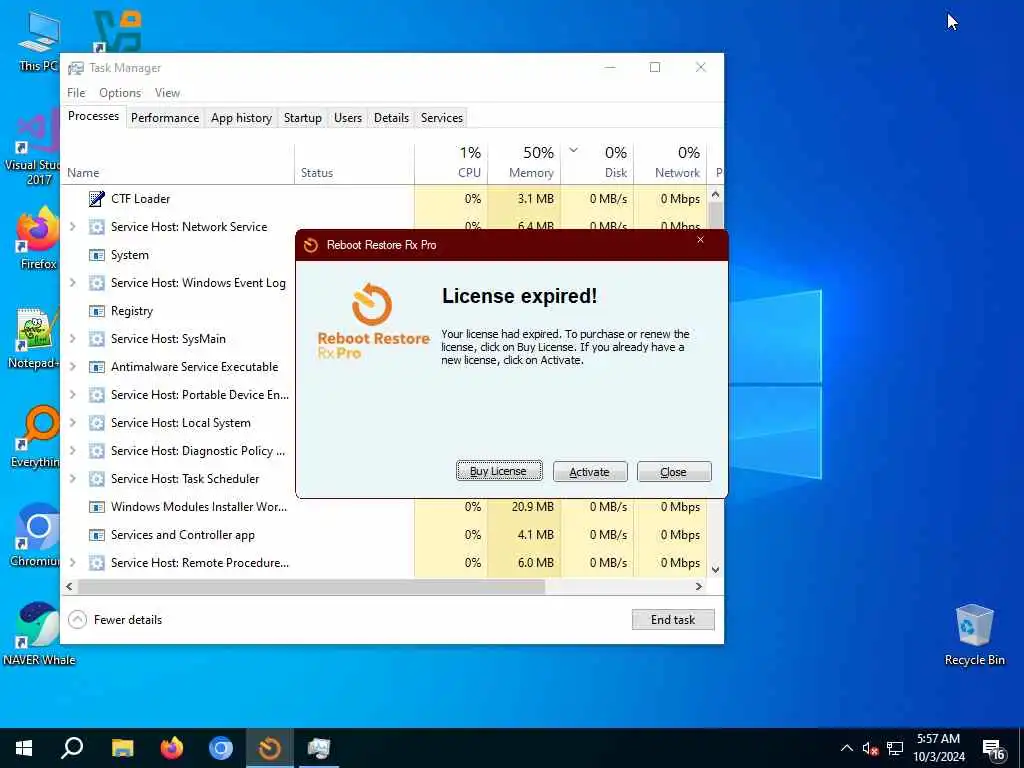Viewport: 1024px width, 768px height.
Task: Click the Registry process icon
Action: [97, 311]
